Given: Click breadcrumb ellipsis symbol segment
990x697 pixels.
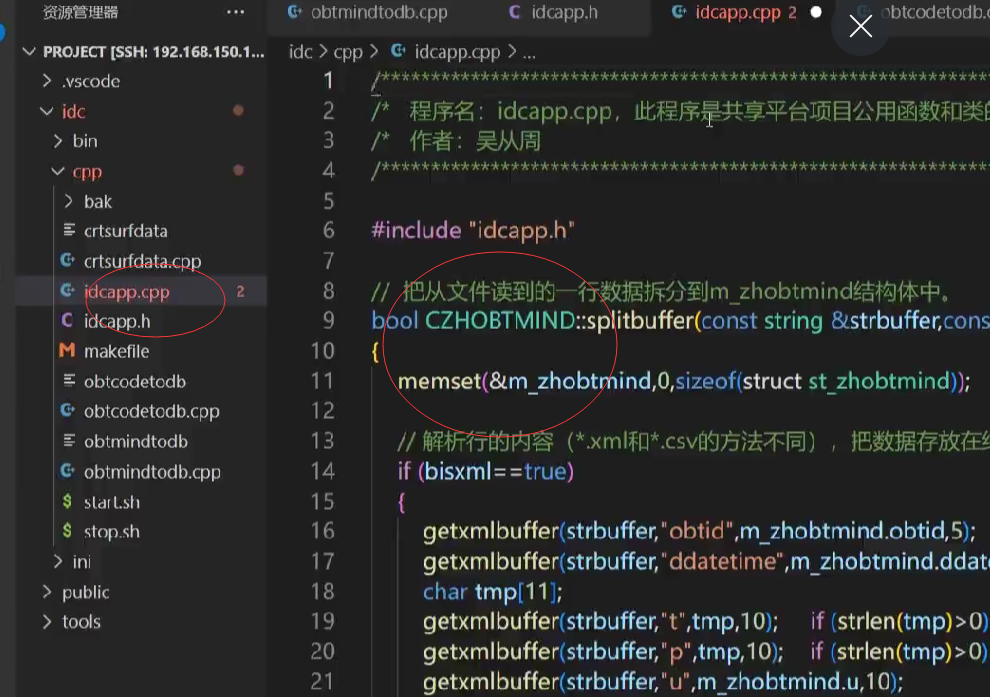Looking at the screenshot, I should [x=530, y=54].
